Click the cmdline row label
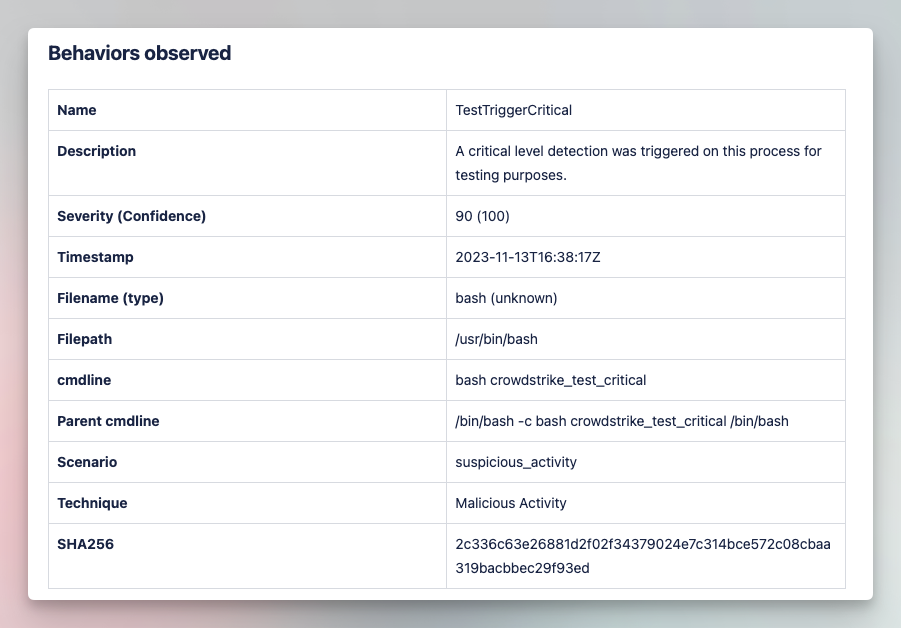The height and width of the screenshot is (628, 901). pos(84,380)
